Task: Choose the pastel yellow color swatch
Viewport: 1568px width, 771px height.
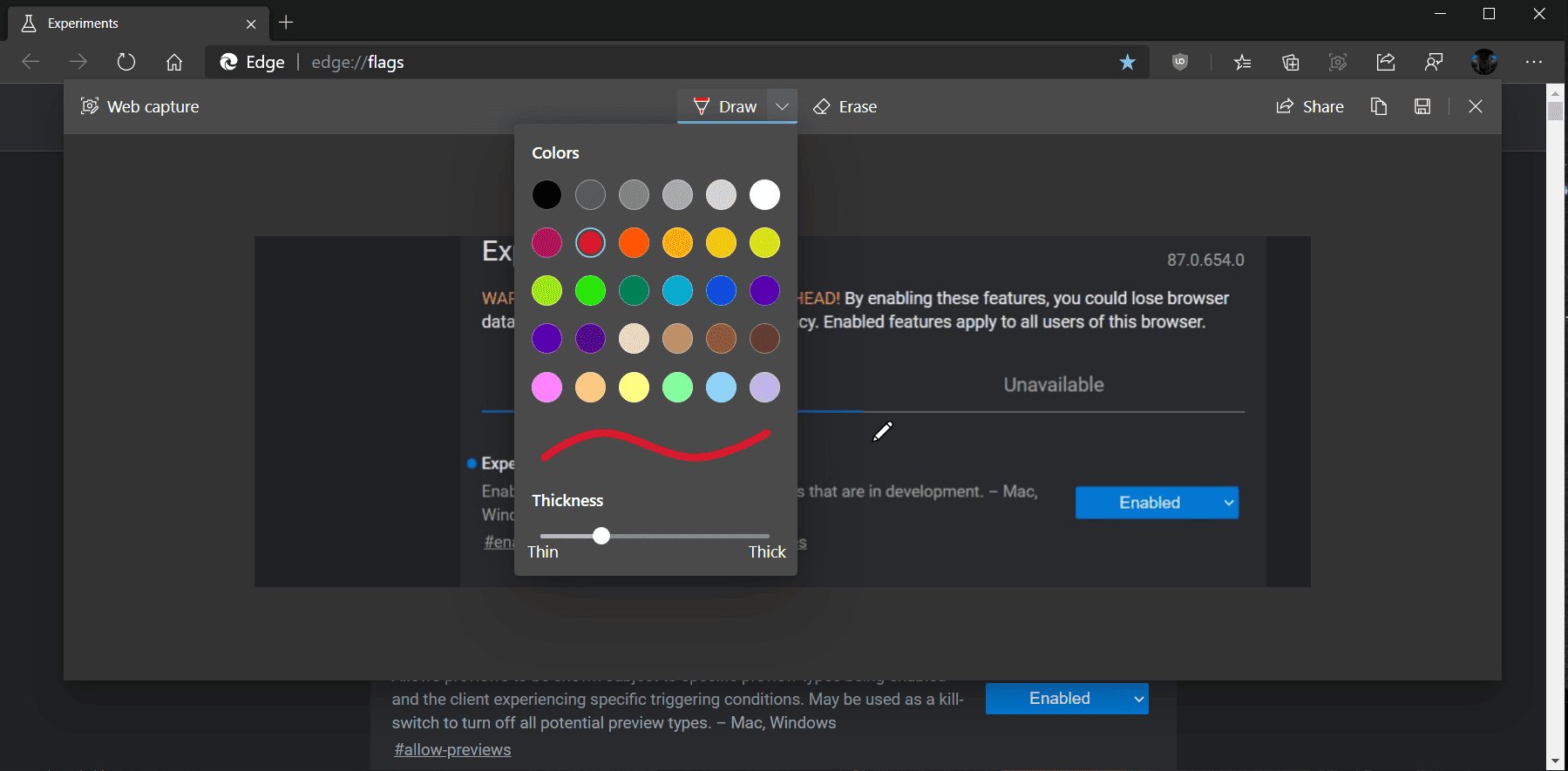Action: (x=634, y=387)
